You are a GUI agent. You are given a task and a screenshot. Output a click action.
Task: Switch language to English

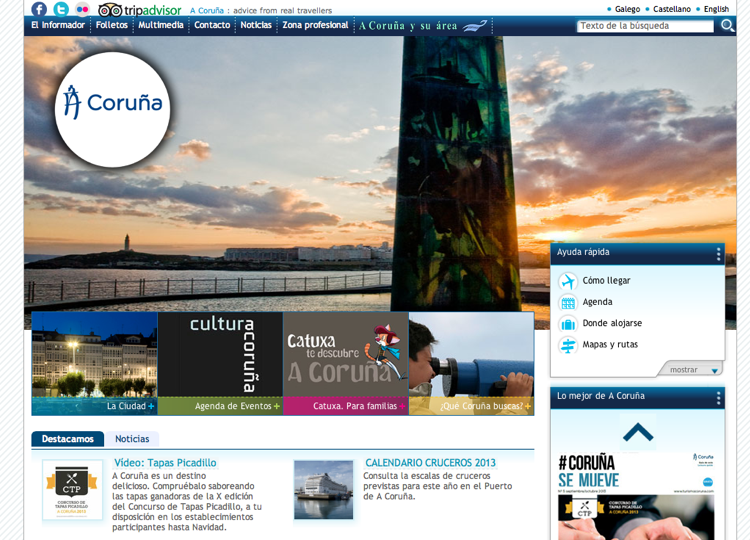[x=716, y=9]
